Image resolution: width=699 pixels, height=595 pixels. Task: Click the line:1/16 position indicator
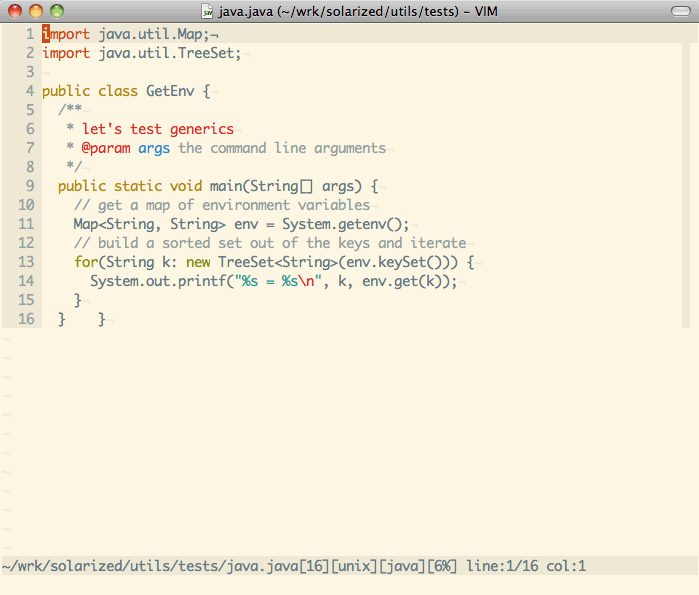tap(500, 566)
